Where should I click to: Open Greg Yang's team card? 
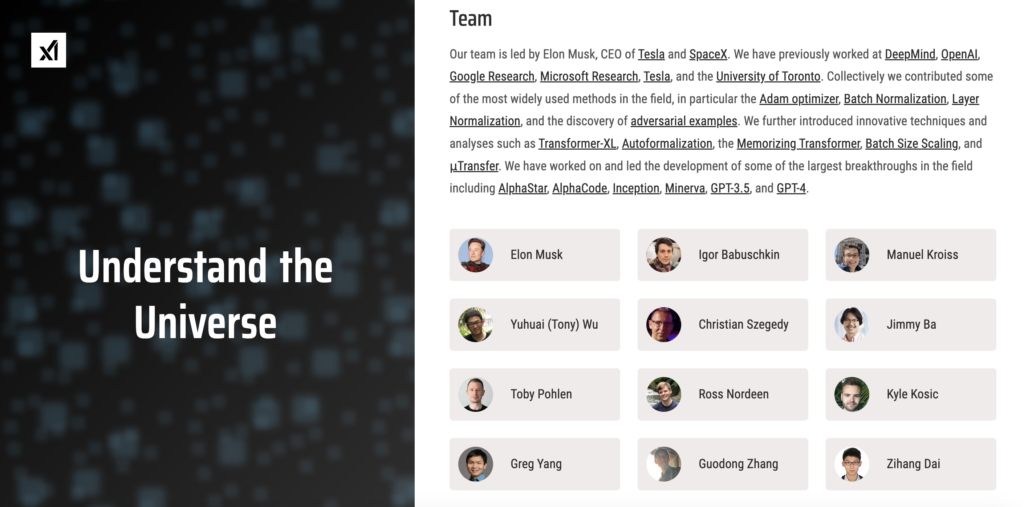(x=534, y=464)
